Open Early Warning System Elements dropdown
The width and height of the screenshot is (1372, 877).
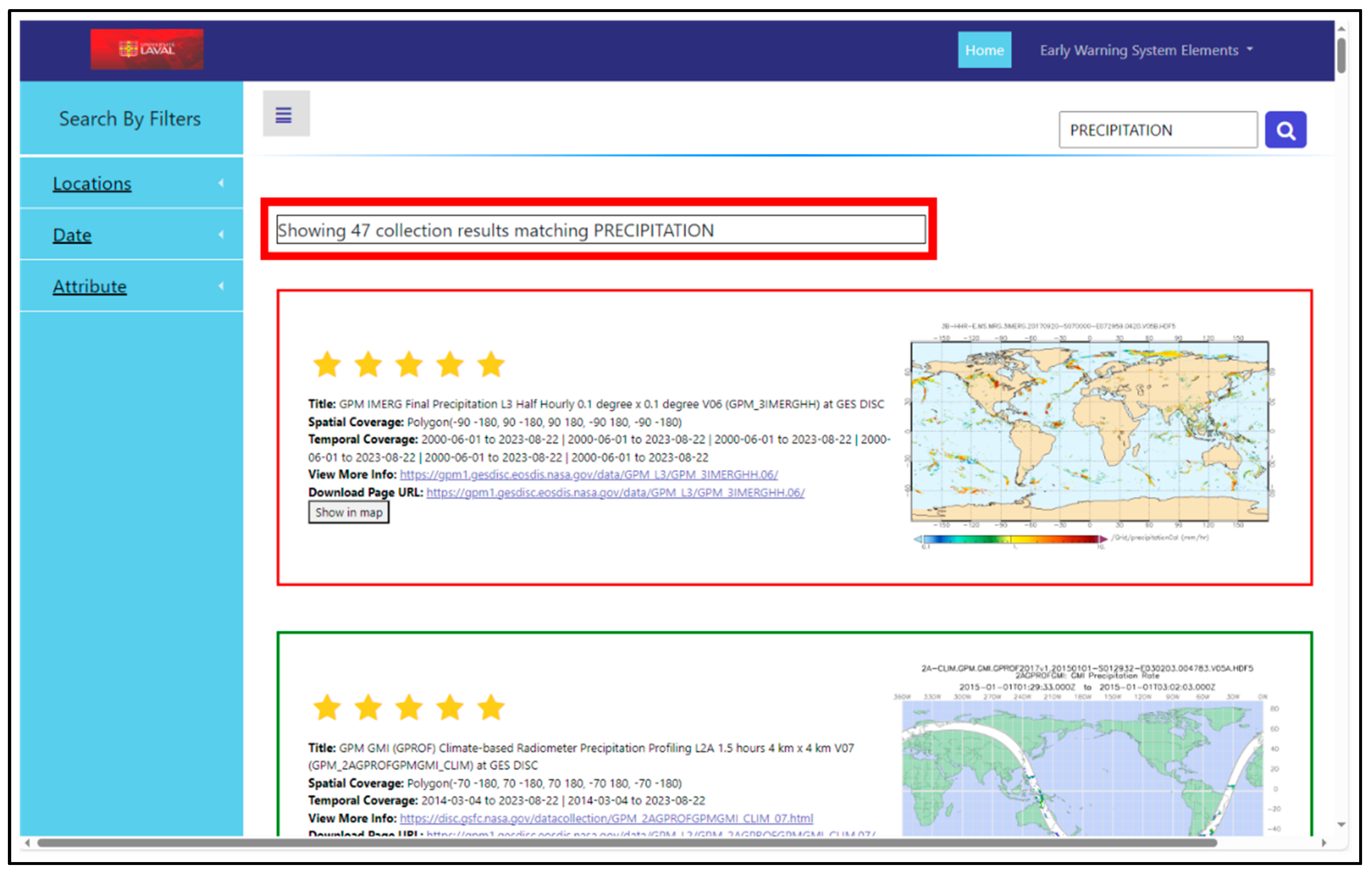[1146, 50]
